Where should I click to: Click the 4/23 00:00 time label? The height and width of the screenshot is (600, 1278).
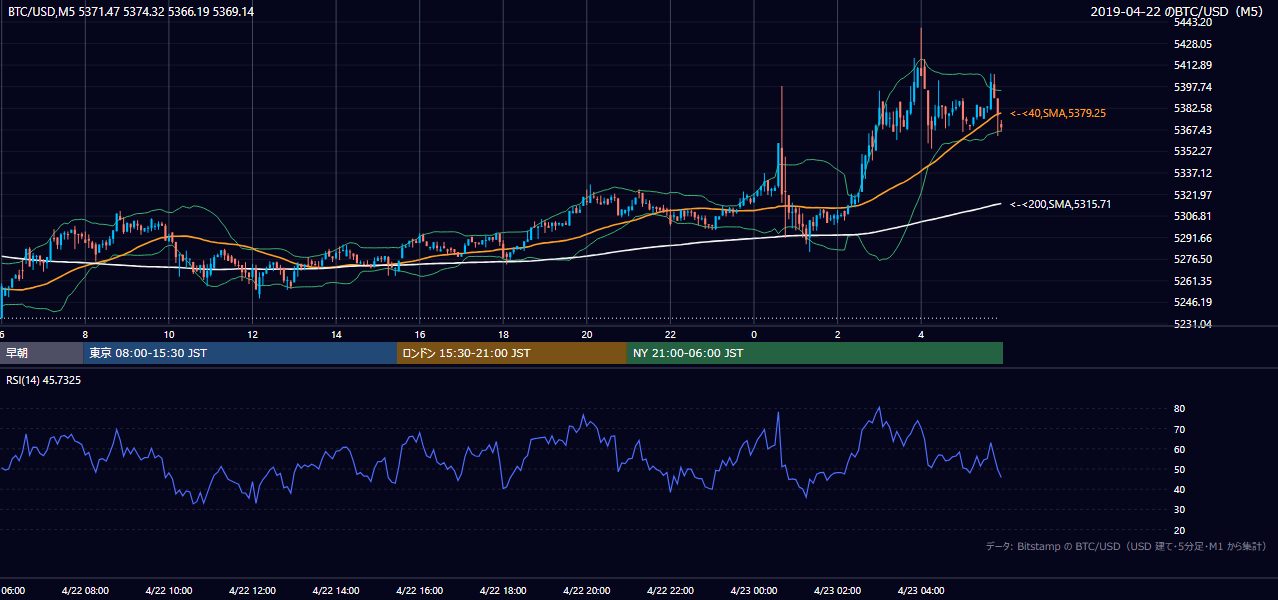(753, 591)
